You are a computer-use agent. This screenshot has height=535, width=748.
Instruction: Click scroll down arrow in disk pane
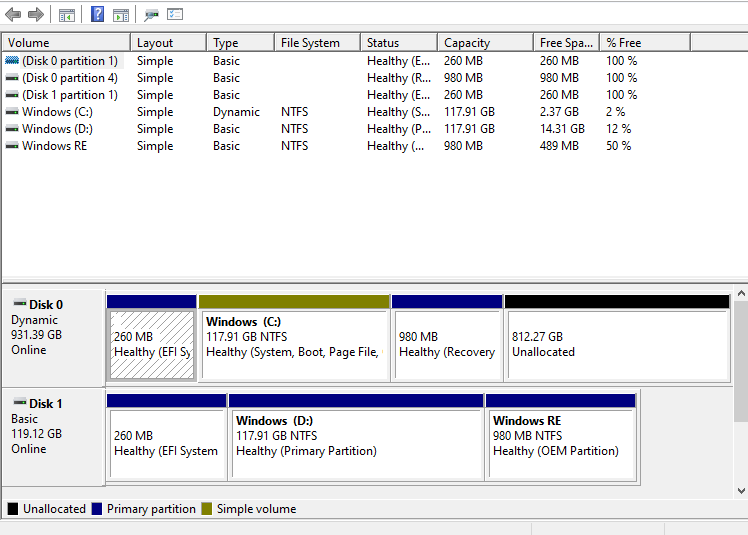point(741,491)
